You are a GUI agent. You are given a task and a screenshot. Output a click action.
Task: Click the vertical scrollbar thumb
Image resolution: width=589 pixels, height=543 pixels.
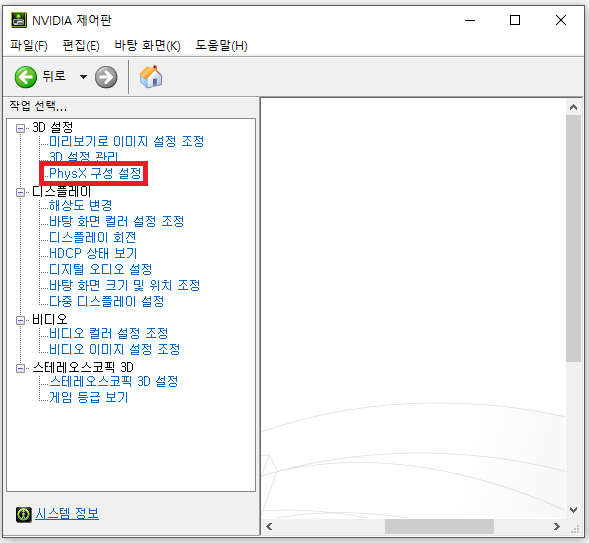coord(573,238)
